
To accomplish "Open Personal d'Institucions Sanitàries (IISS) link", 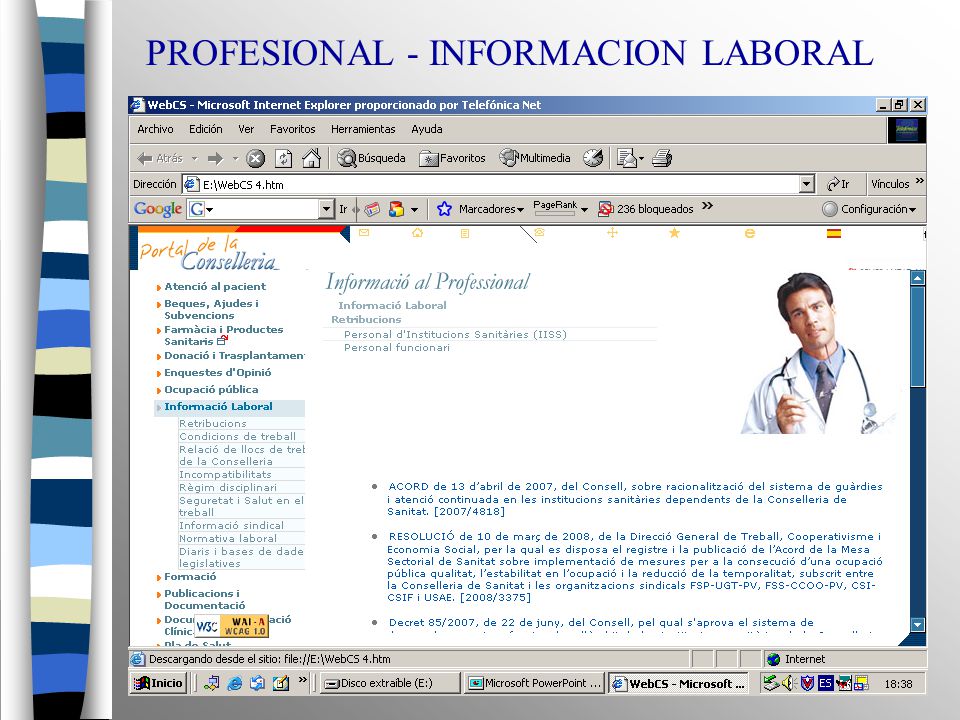I will [455, 334].
